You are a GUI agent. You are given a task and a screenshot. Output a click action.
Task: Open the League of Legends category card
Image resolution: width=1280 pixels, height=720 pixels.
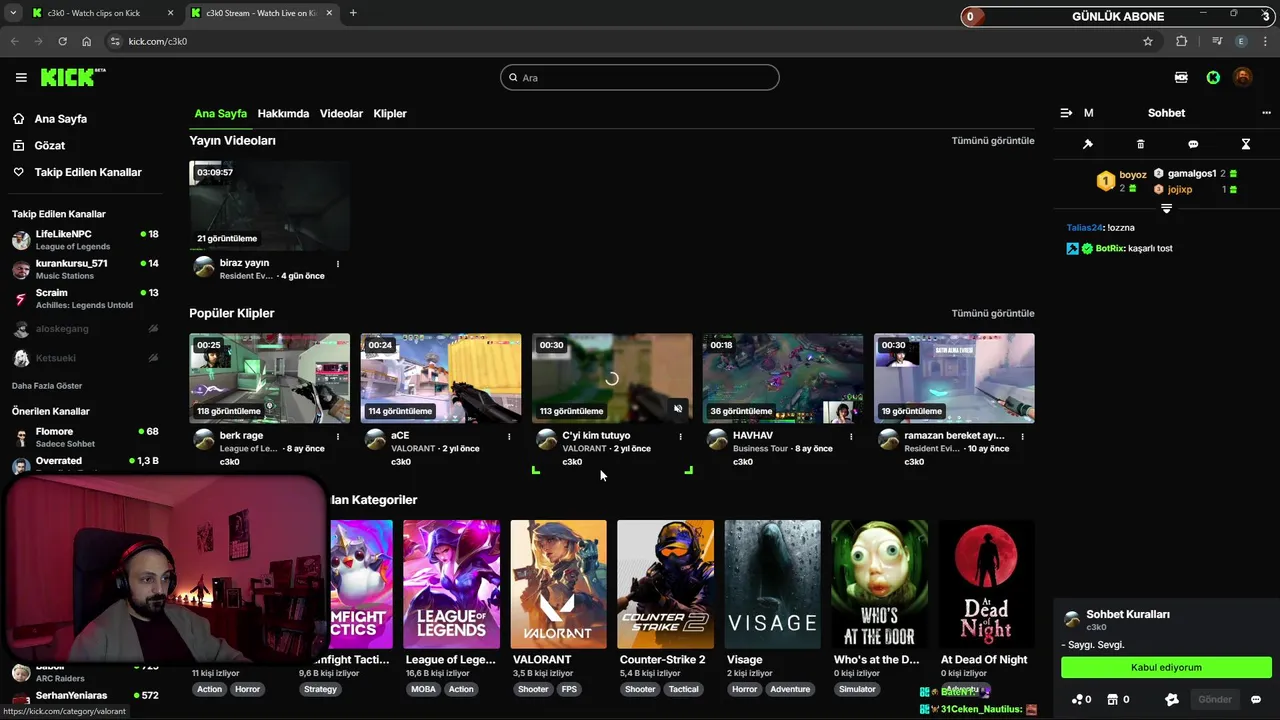click(x=451, y=584)
